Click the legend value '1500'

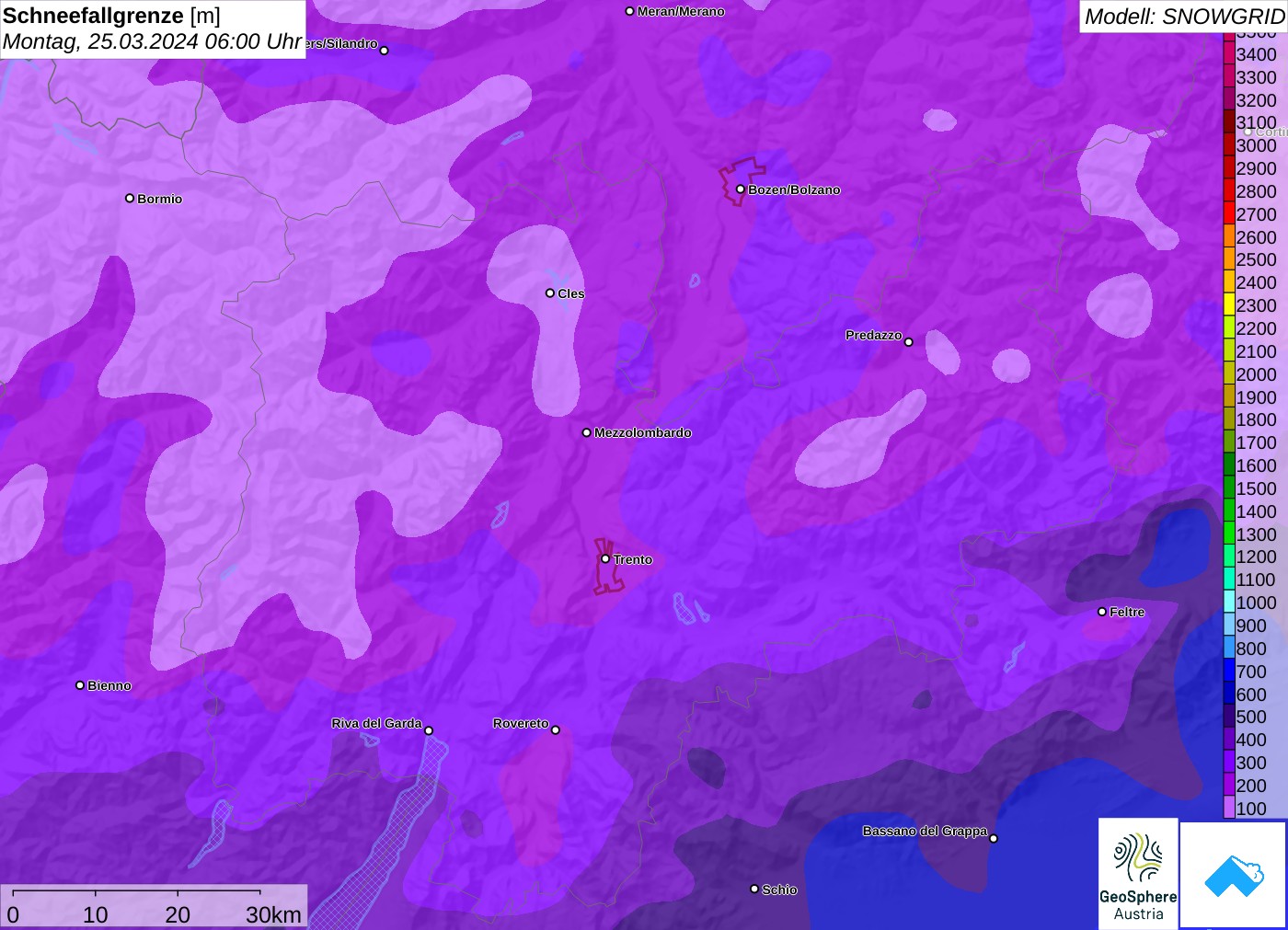pyautogui.click(x=1256, y=488)
